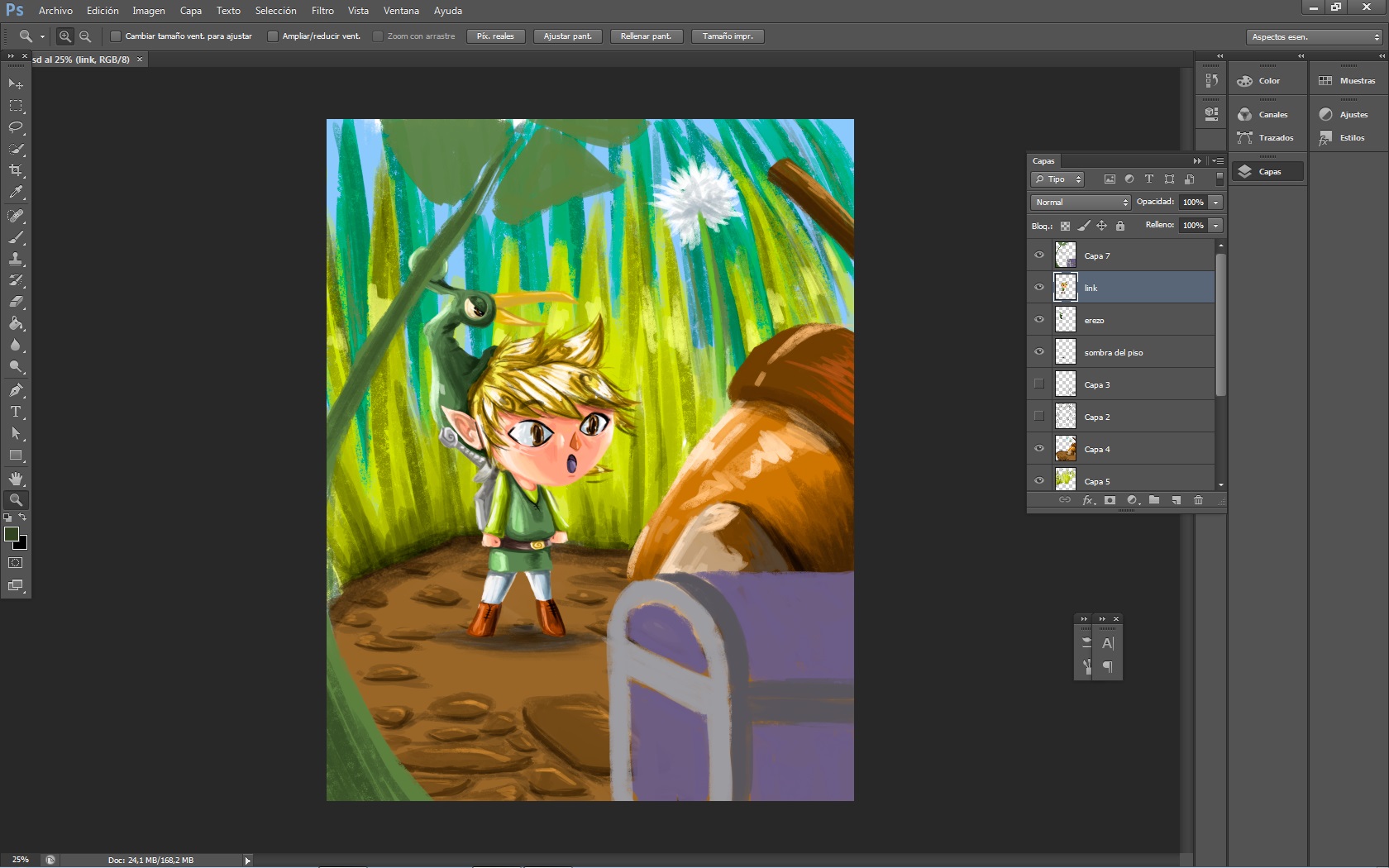This screenshot has height=868, width=1389.
Task: Select the Zoom tool at toolbar bottom
Action: pos(17,499)
